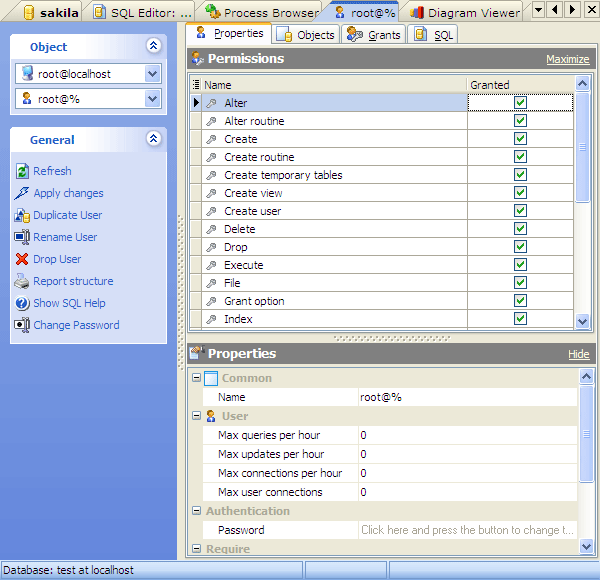Click the Process Browser tab icon
The width and height of the screenshot is (600, 580).
tap(213, 11)
